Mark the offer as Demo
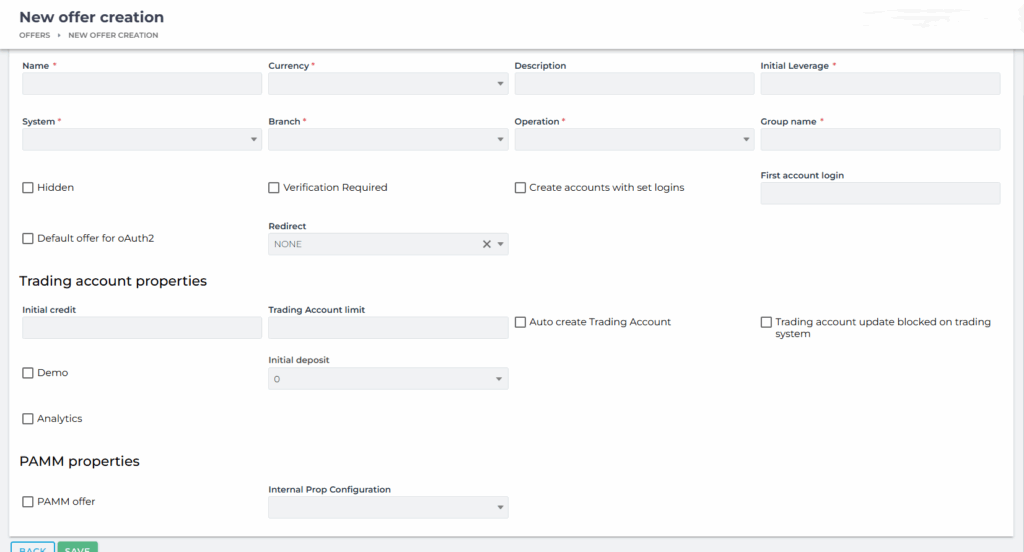Image resolution: width=1024 pixels, height=552 pixels. 28,373
